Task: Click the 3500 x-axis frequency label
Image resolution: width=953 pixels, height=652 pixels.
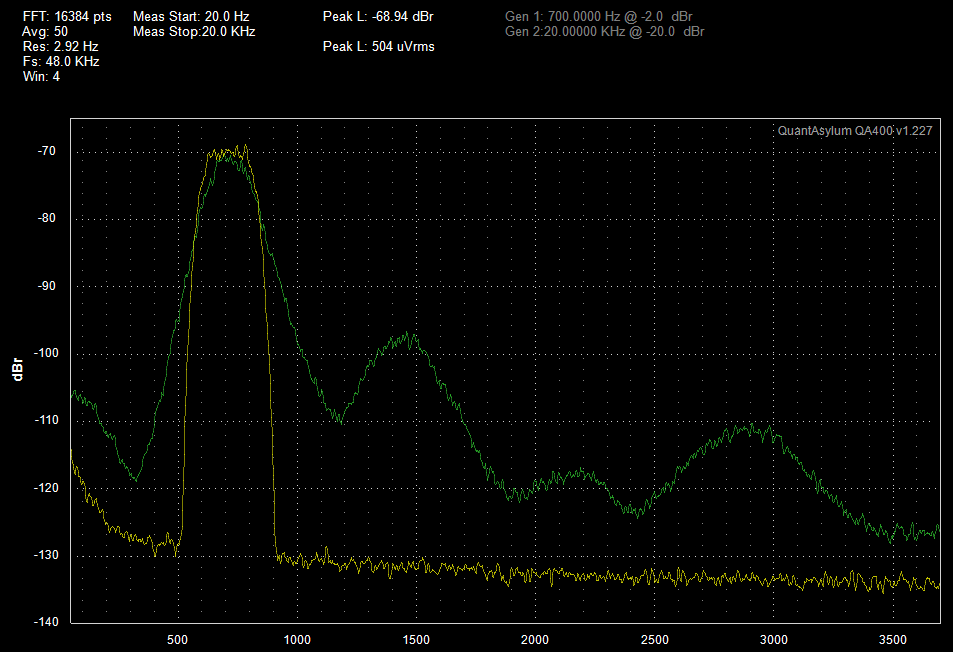Action: (893, 640)
